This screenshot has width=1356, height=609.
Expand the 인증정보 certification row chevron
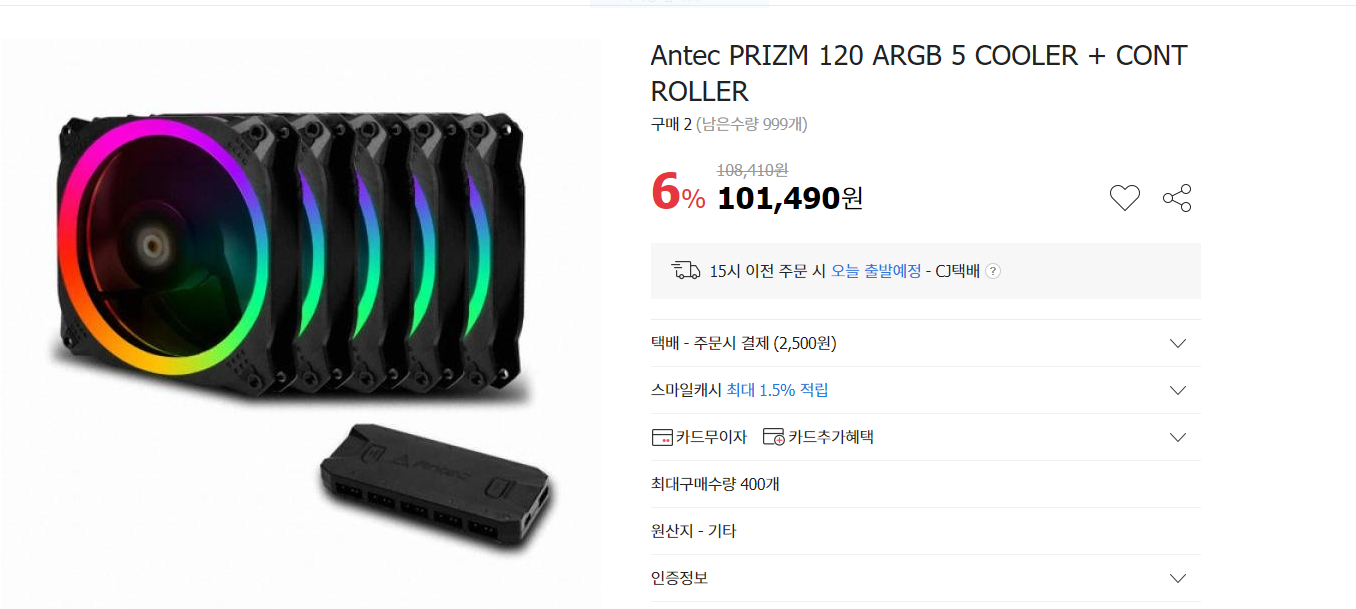coord(1178,578)
